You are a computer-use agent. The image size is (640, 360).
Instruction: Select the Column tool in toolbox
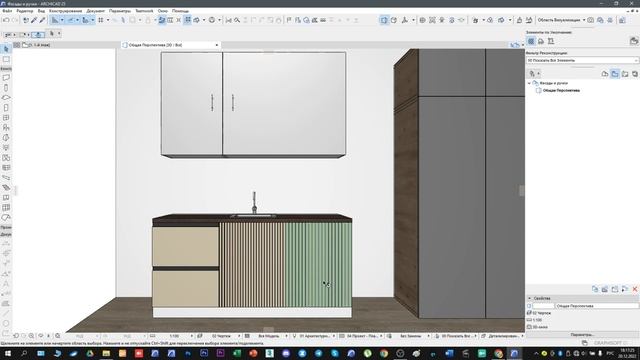6,88
